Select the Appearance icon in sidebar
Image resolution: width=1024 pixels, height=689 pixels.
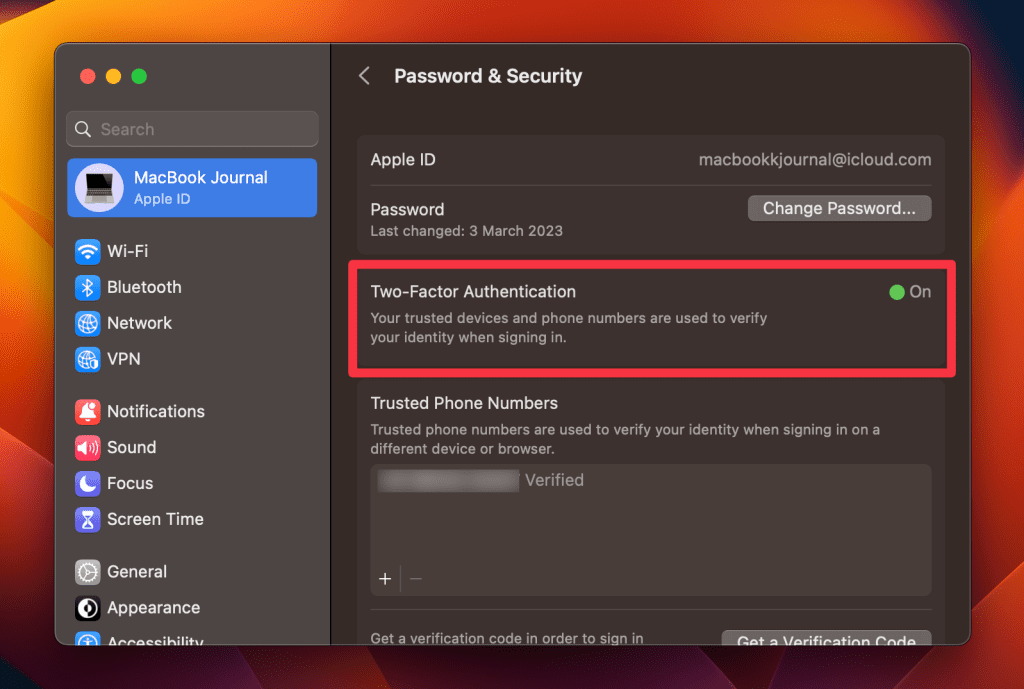[x=88, y=608]
